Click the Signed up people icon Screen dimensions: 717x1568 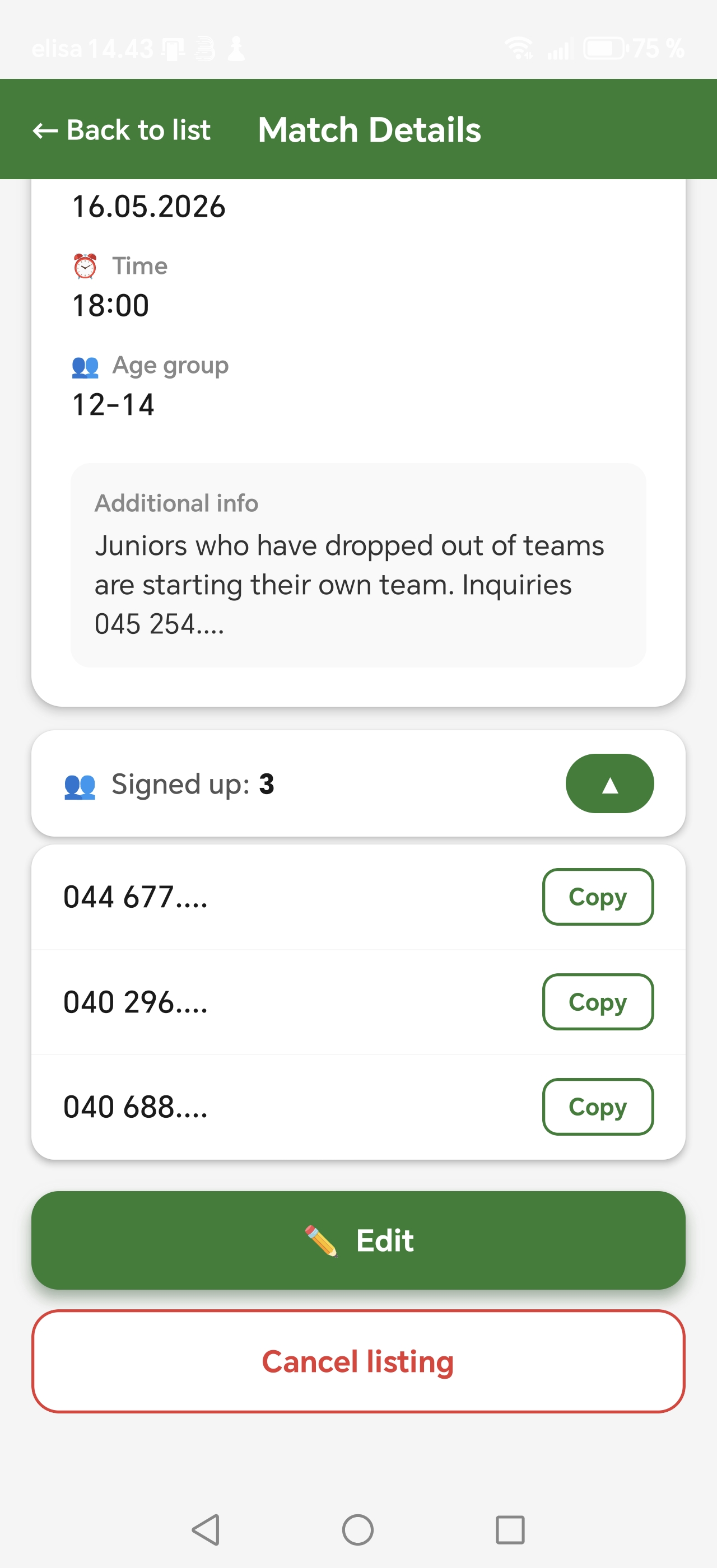pos(80,786)
